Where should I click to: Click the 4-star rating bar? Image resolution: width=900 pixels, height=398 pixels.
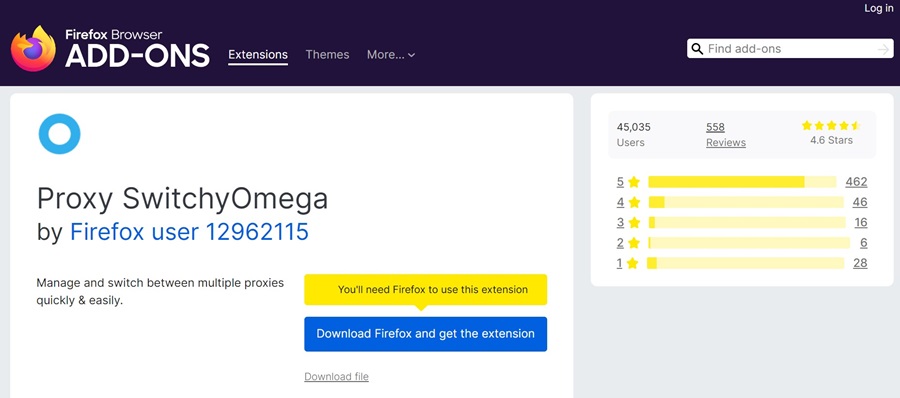click(746, 202)
